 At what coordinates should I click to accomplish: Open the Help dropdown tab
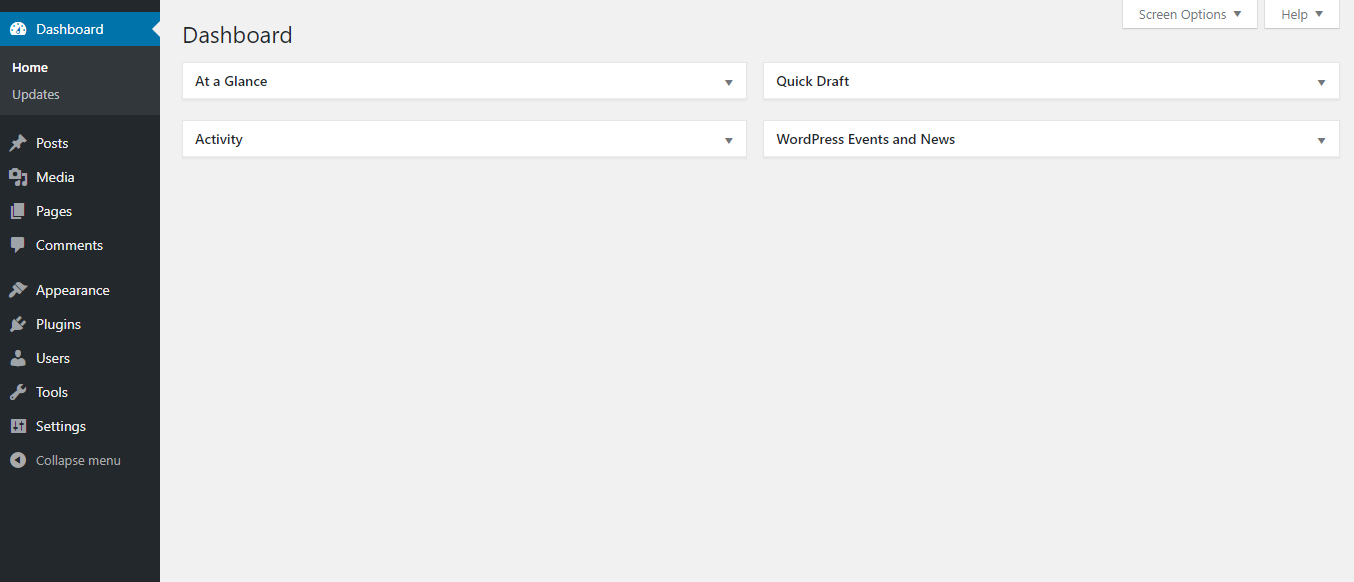click(x=1302, y=14)
